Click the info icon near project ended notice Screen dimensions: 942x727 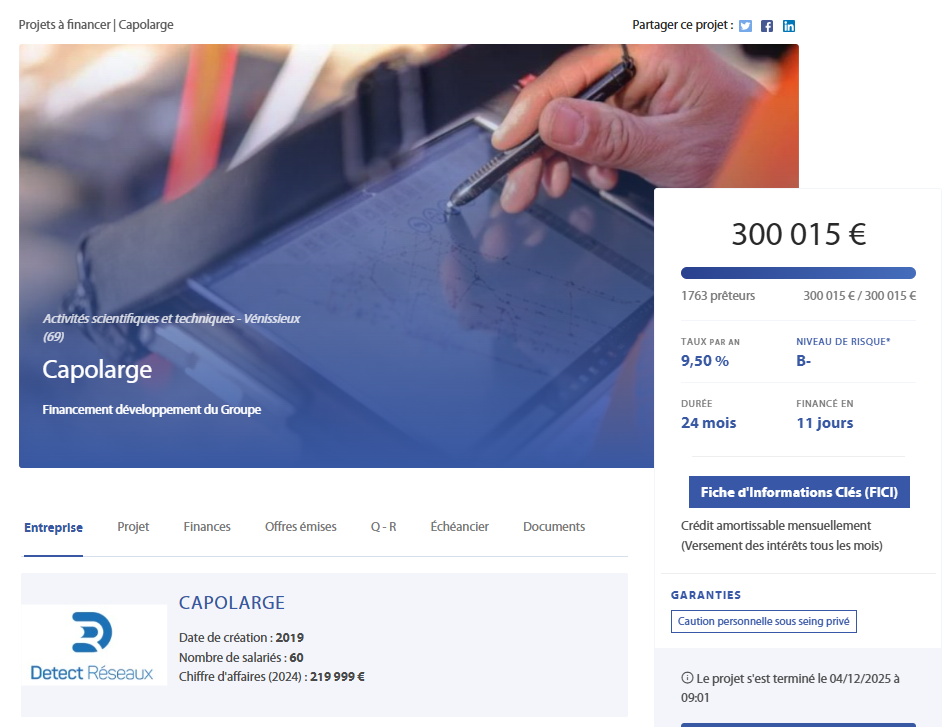(687, 678)
